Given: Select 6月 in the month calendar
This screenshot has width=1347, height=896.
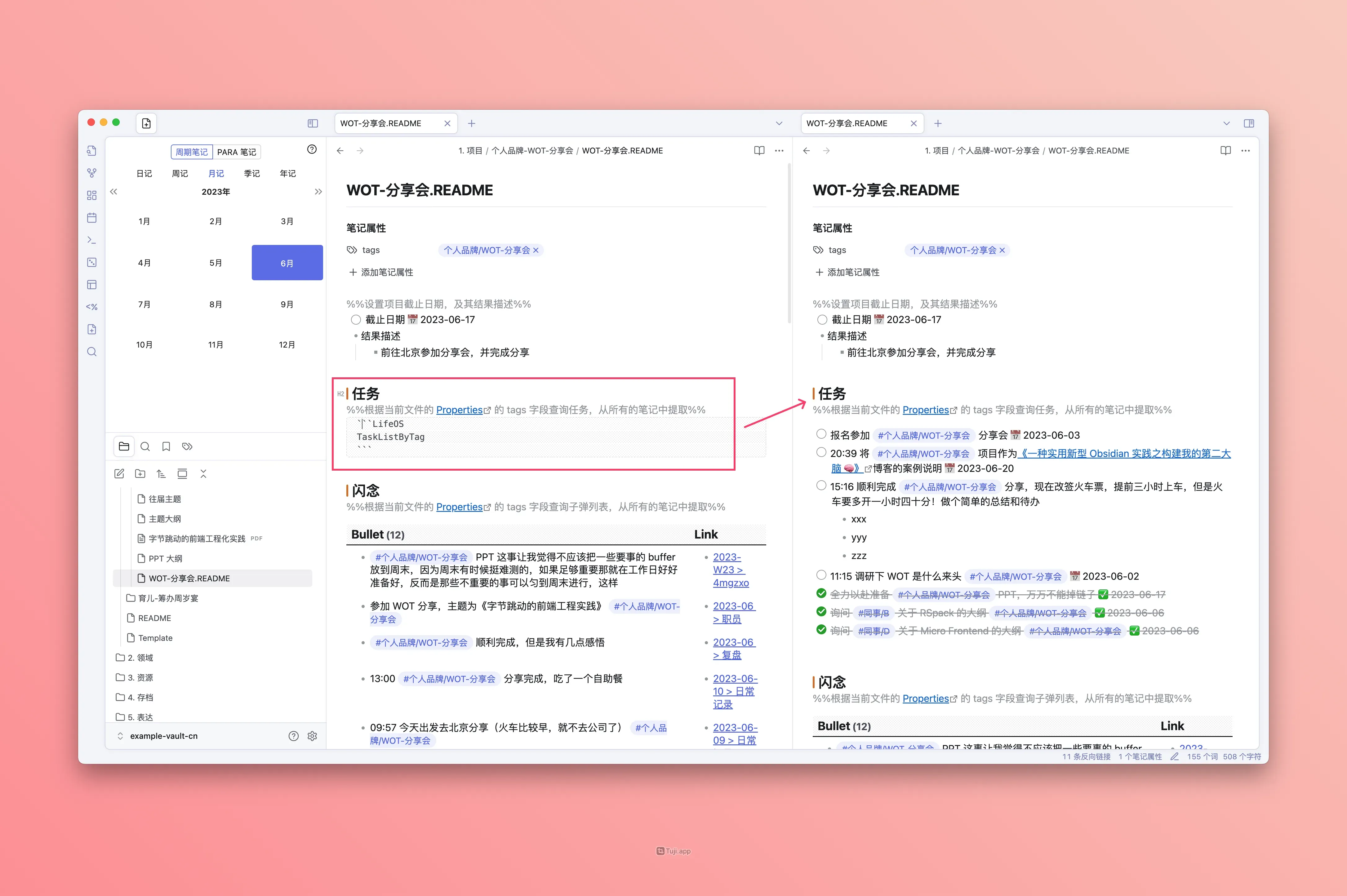Looking at the screenshot, I should [x=287, y=263].
